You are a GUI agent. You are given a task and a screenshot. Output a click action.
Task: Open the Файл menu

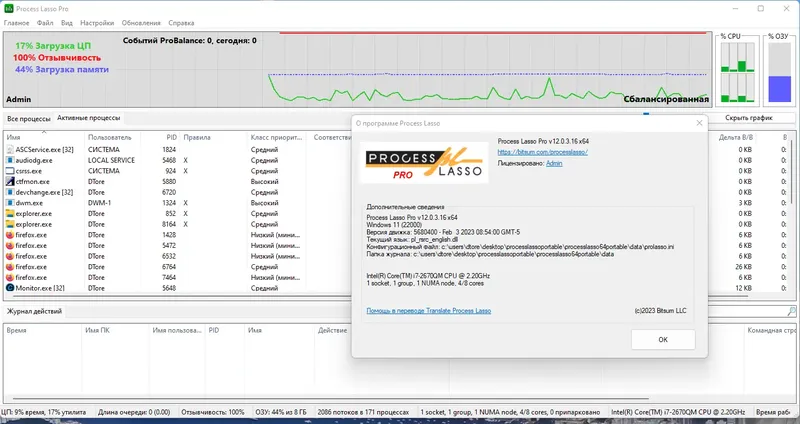pos(45,23)
